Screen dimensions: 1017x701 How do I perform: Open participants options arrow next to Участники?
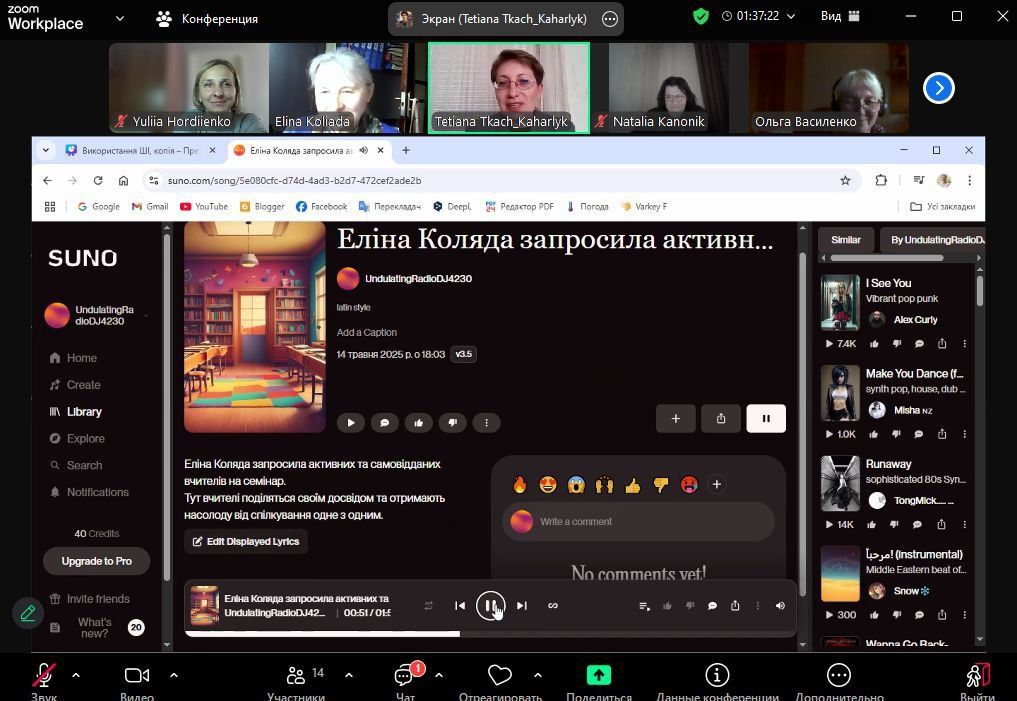[x=349, y=675]
